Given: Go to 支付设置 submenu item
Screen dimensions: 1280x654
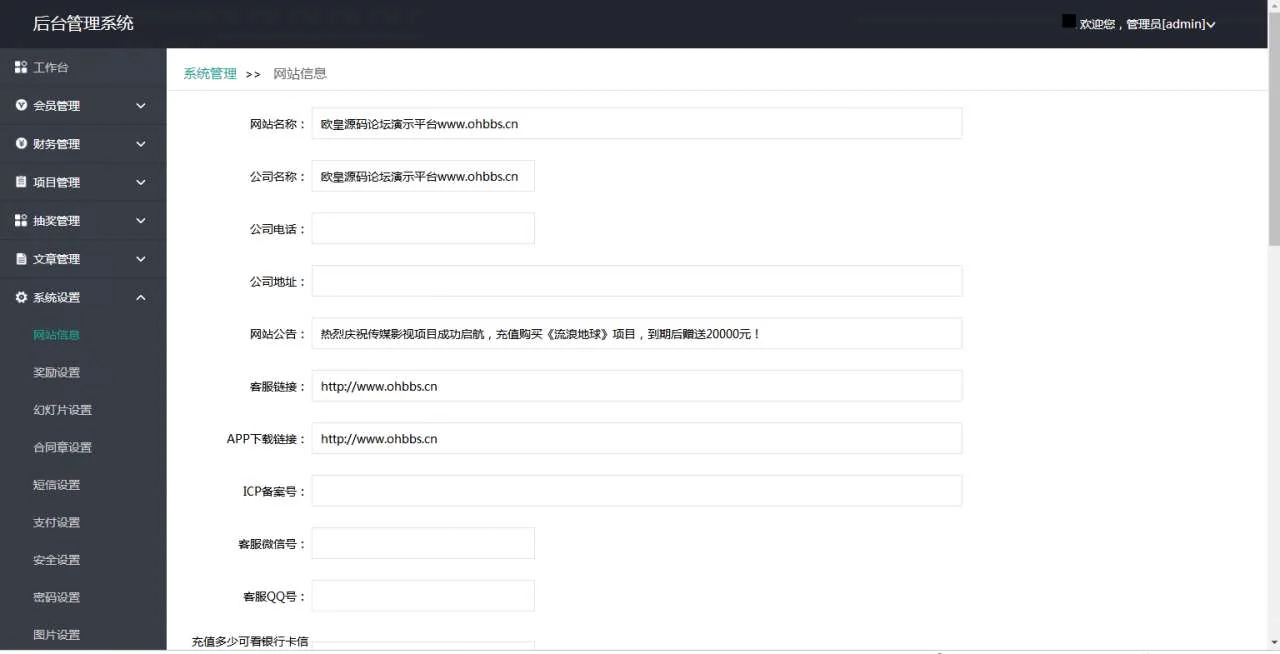Looking at the screenshot, I should [x=56, y=522].
